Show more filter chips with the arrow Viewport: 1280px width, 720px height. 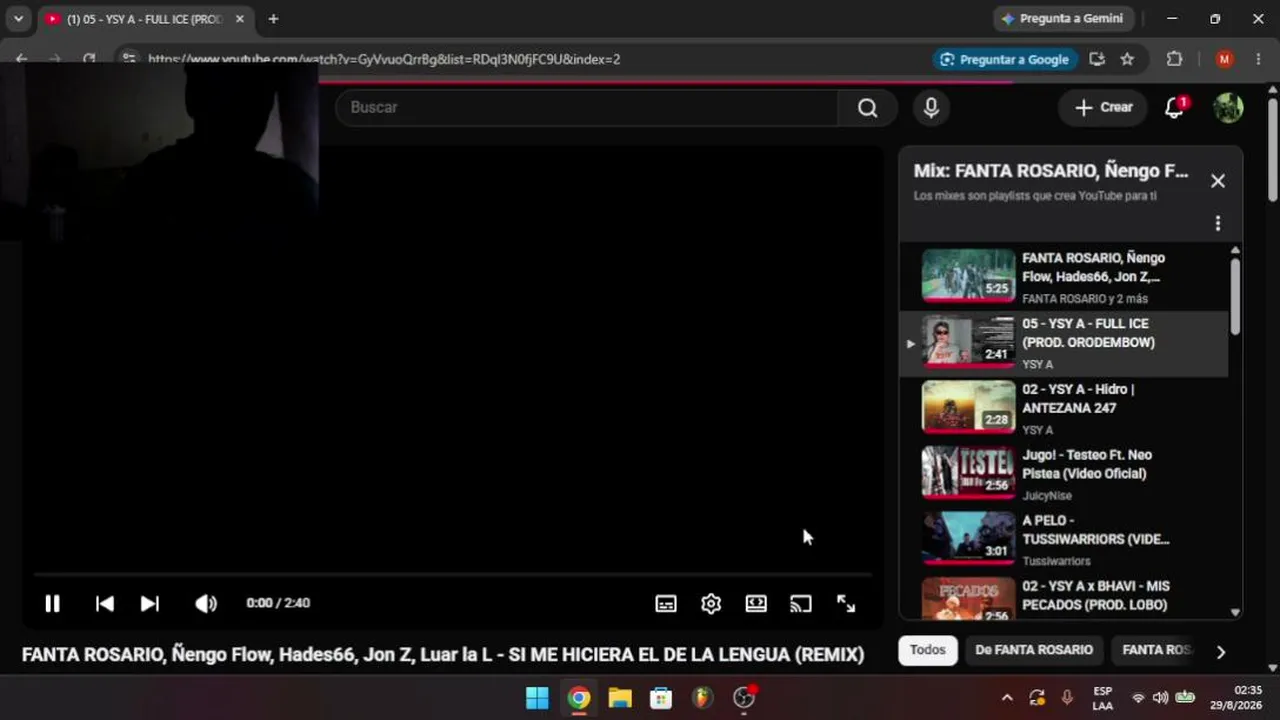pos(1220,652)
